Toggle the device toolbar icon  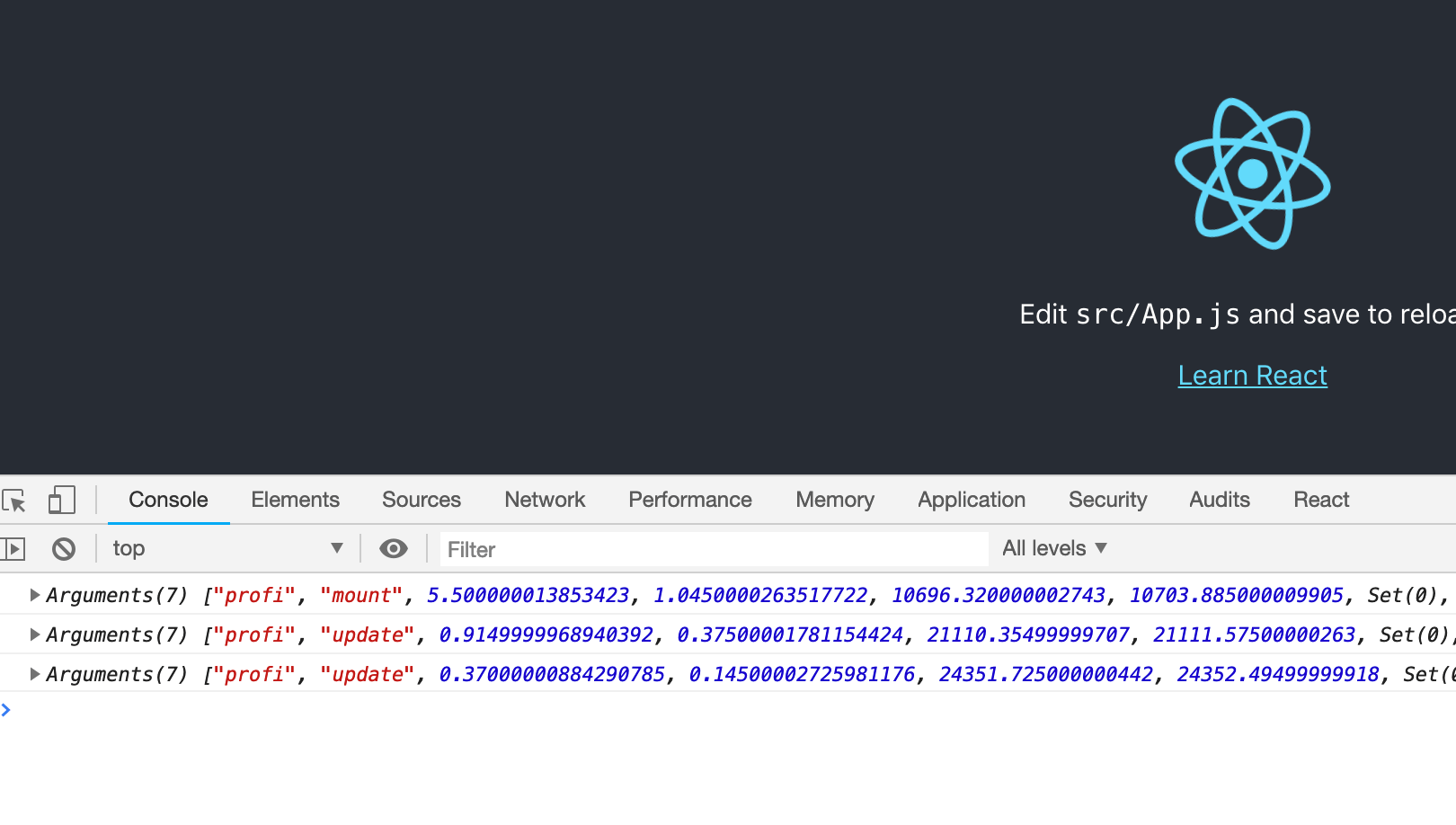pyautogui.click(x=61, y=500)
